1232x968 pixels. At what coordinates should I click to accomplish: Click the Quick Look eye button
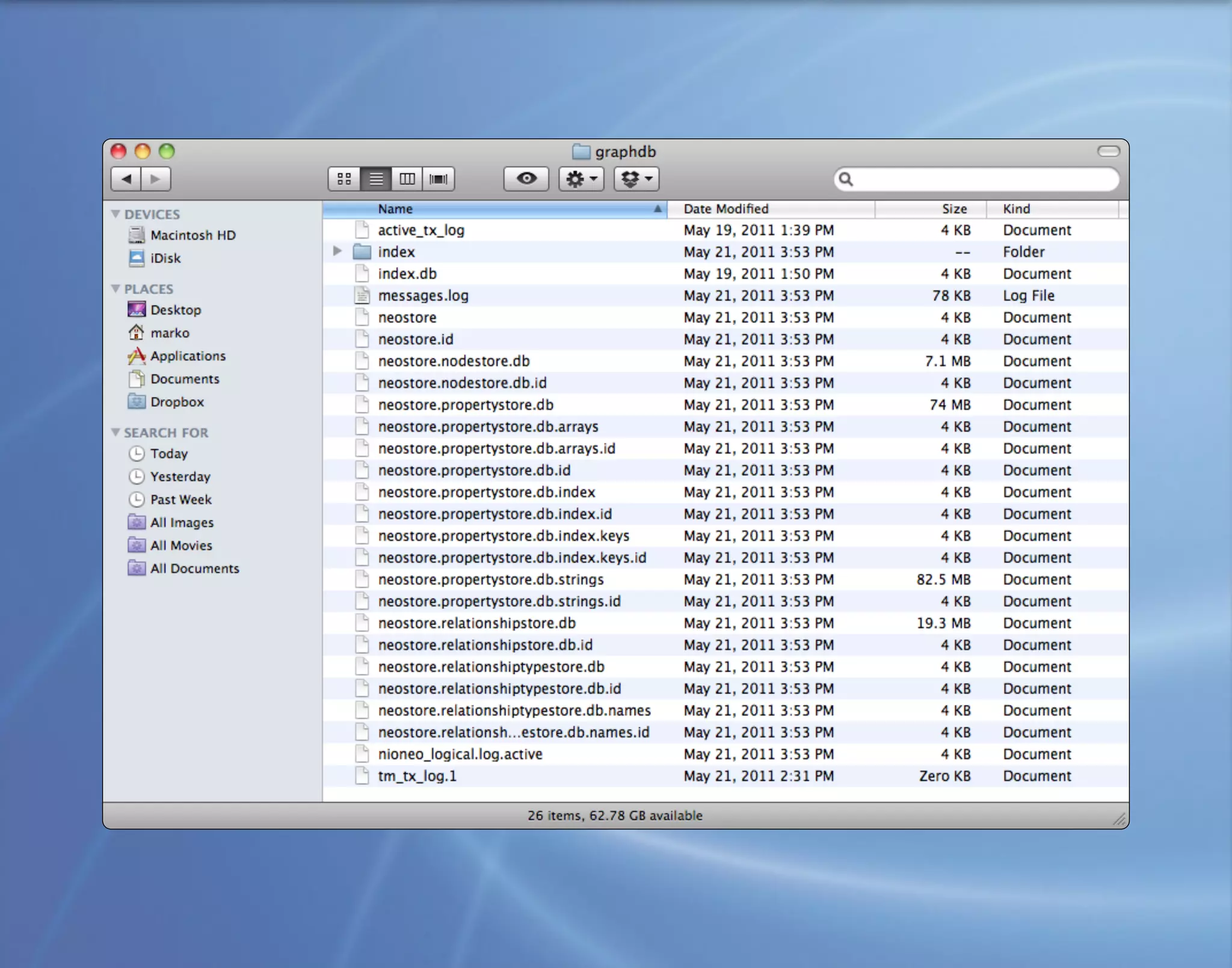tap(526, 179)
